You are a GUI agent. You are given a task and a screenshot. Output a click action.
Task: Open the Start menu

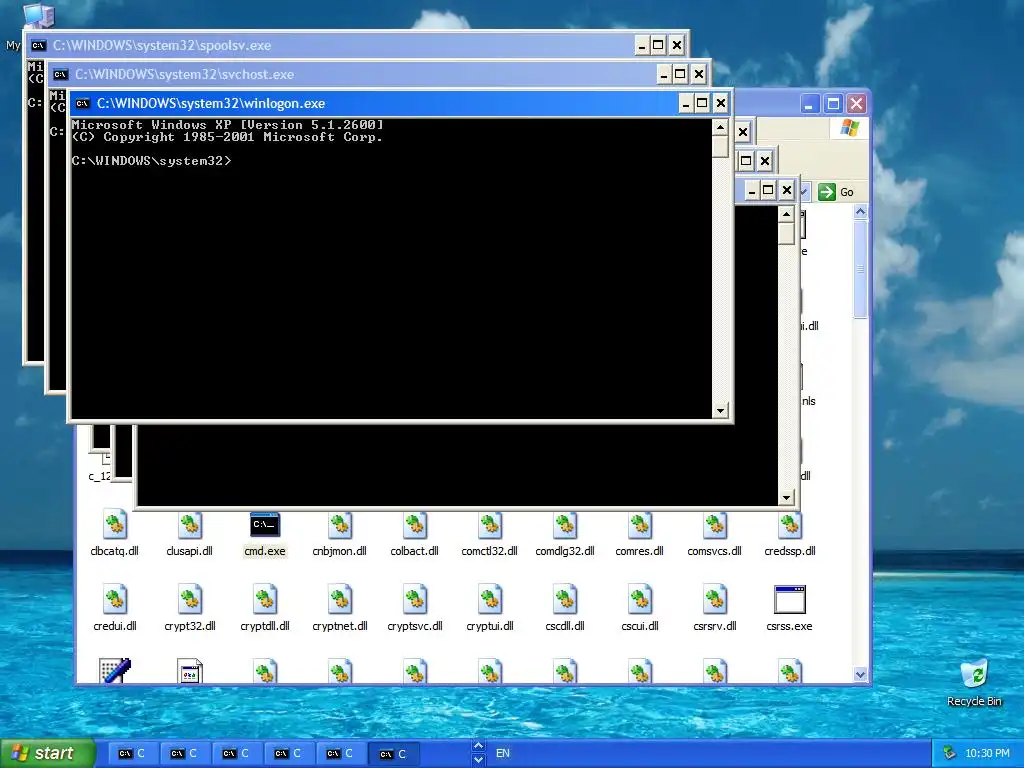47,753
